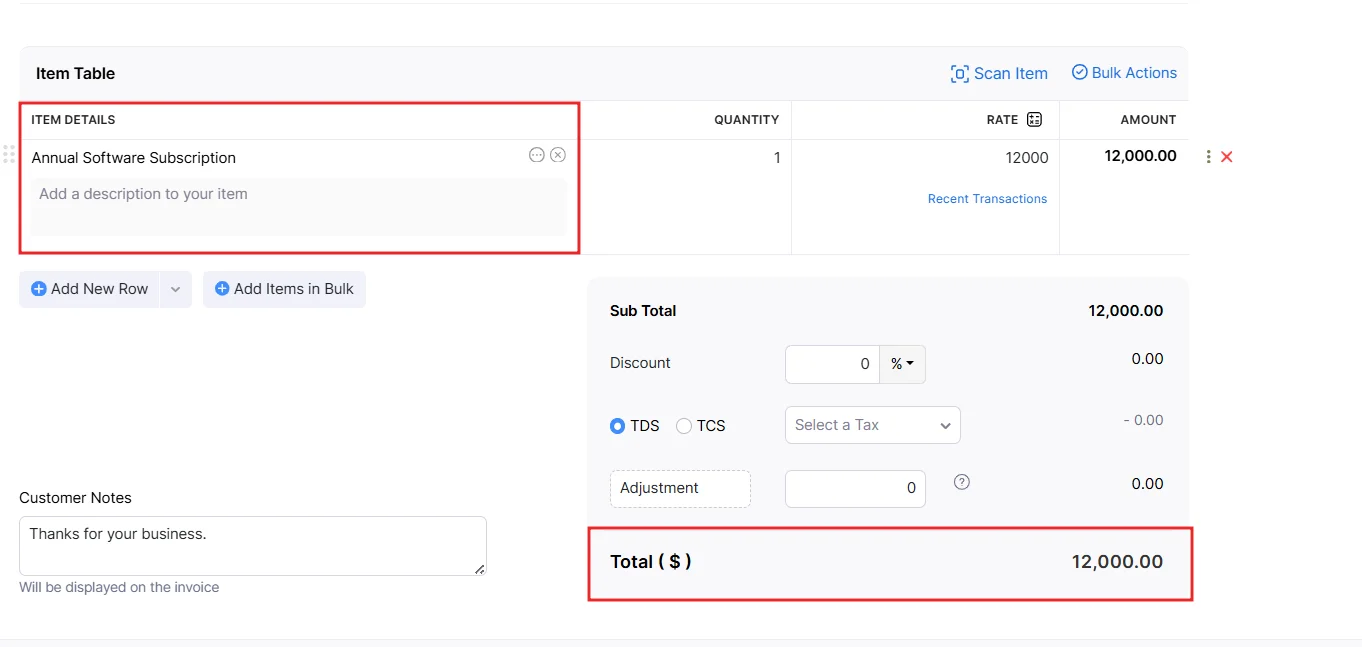Grab the row drag handle dots
This screenshot has height=647, width=1362.
(x=9, y=154)
